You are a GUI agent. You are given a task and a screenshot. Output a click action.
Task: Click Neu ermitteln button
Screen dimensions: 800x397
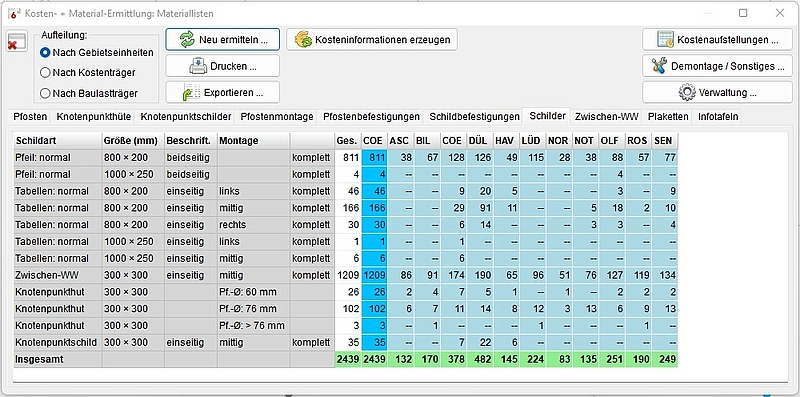pyautogui.click(x=222, y=39)
